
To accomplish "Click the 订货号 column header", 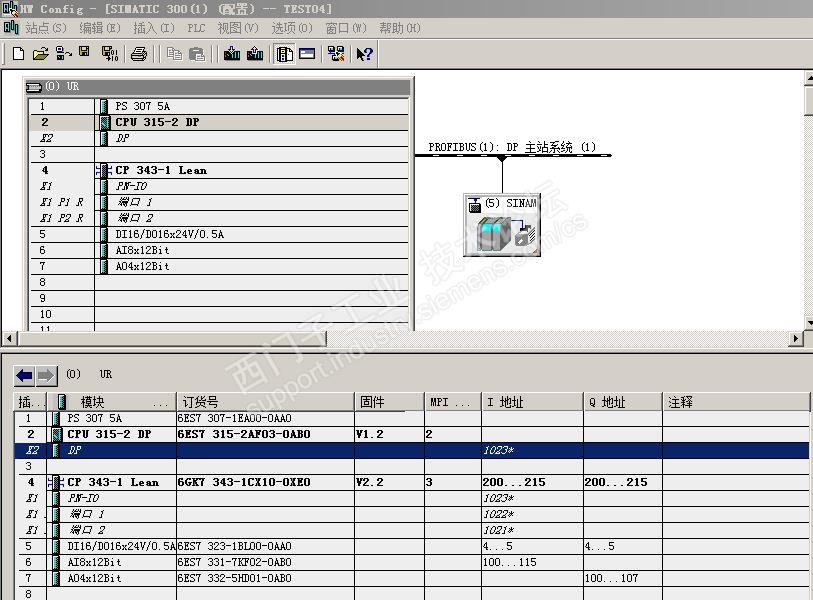I will pyautogui.click(x=265, y=402).
